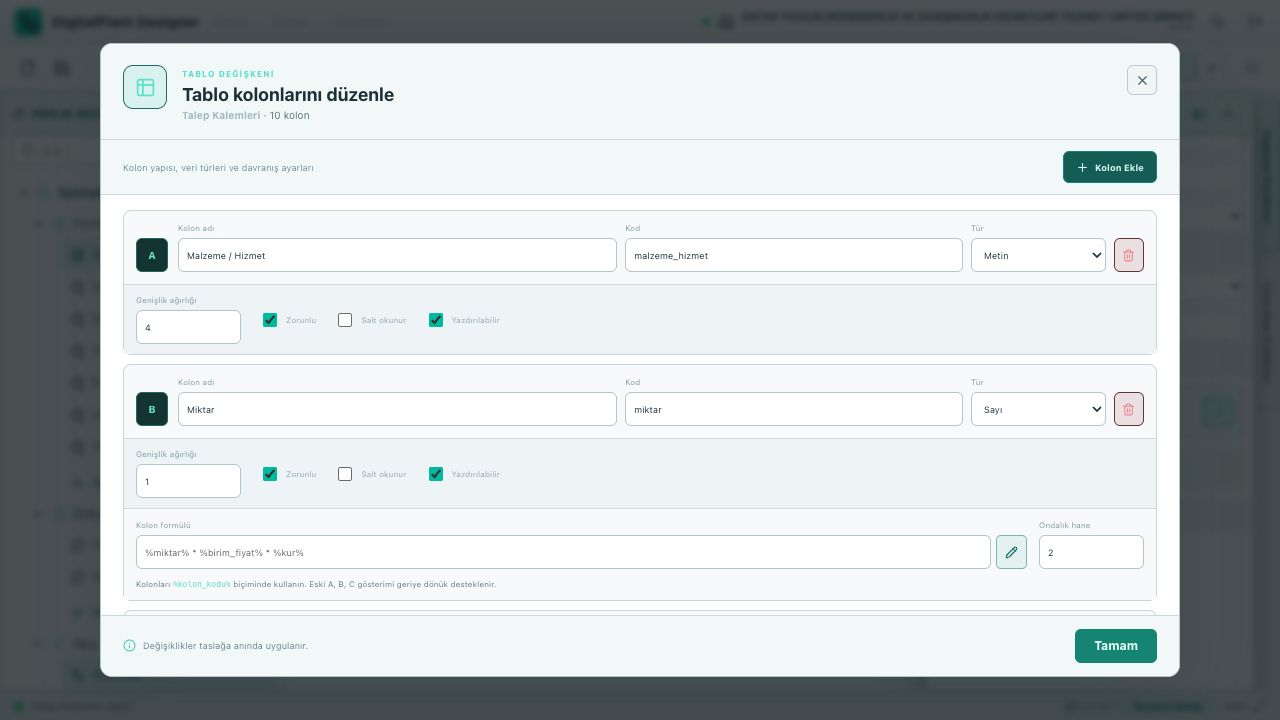
Task: Enable Salt okunur for Malzeme / Hizmet
Action: [x=345, y=320]
